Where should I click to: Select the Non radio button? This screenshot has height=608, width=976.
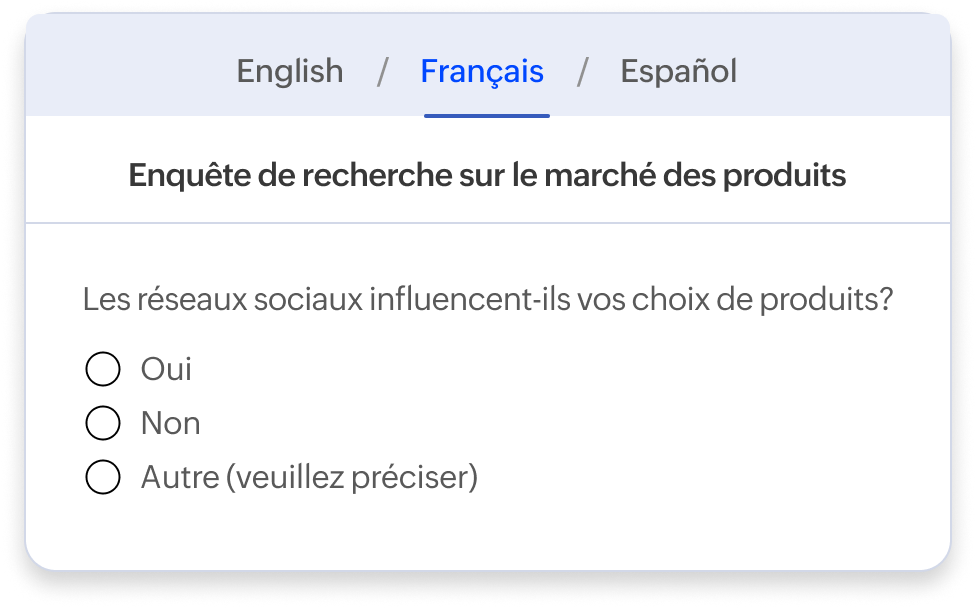(x=101, y=422)
